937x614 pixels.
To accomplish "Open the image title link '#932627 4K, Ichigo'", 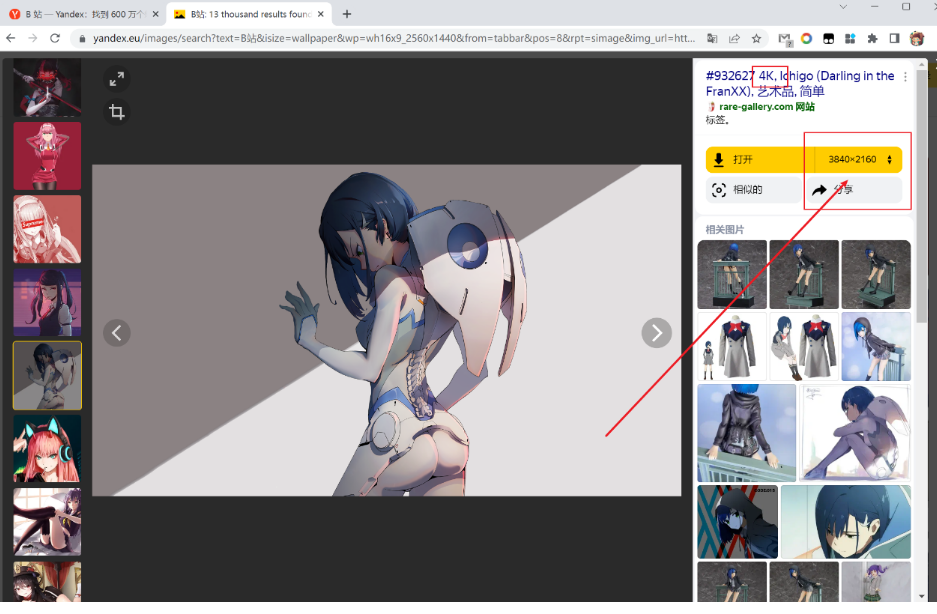I will tap(800, 84).
